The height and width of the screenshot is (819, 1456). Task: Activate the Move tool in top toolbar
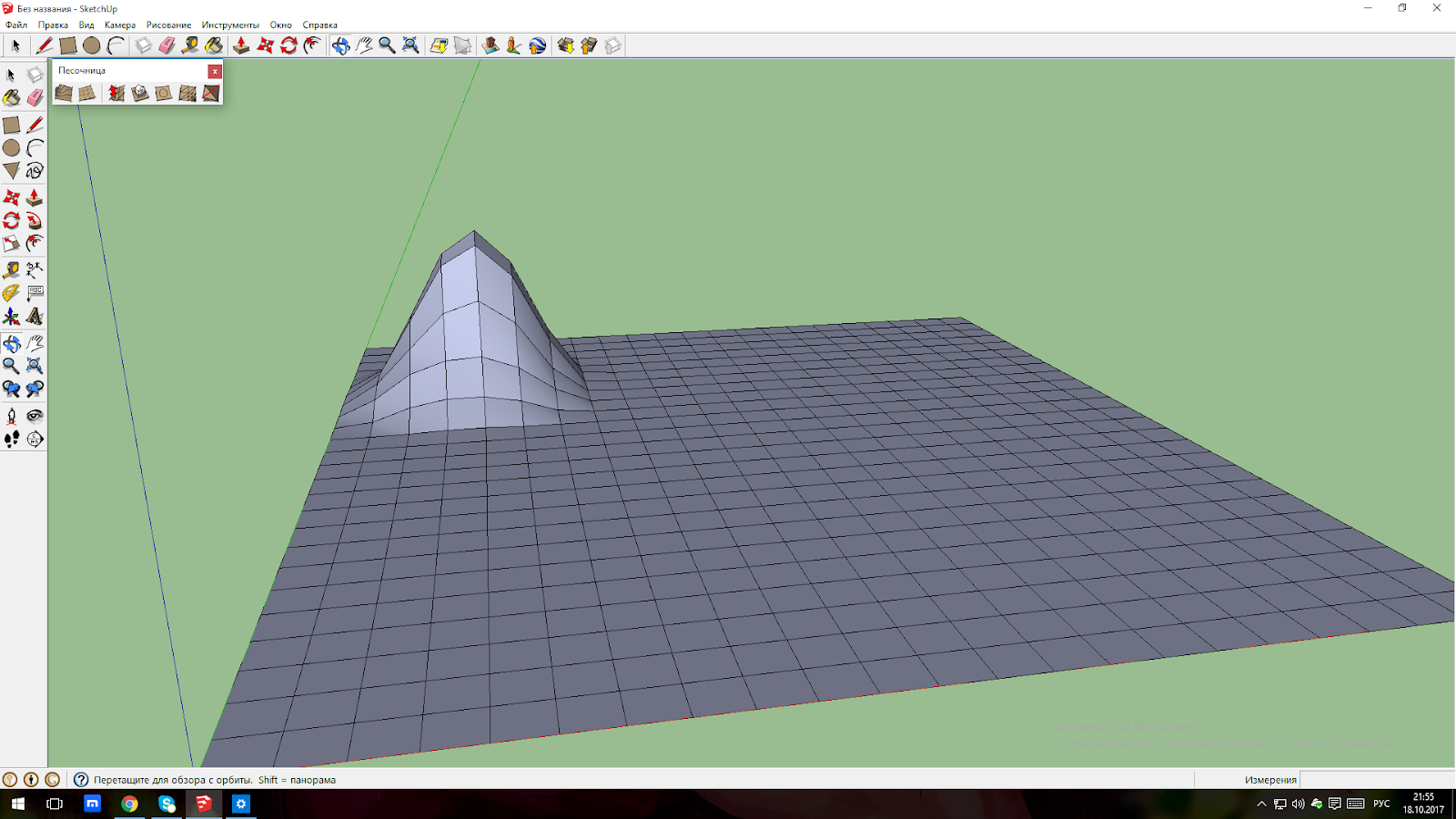click(x=265, y=45)
